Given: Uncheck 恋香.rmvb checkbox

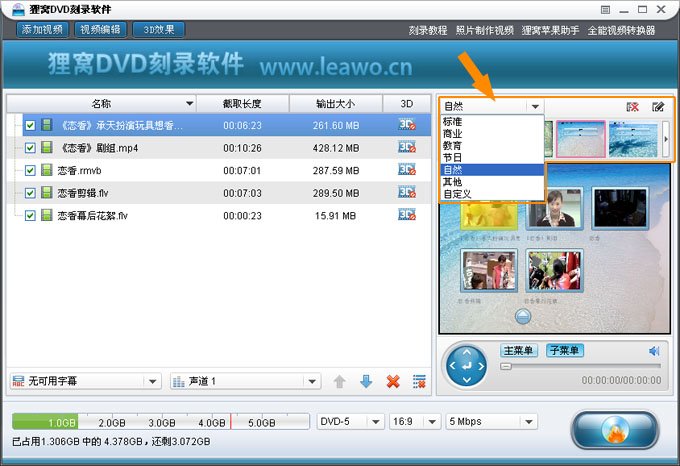Looking at the screenshot, I should click(30, 170).
